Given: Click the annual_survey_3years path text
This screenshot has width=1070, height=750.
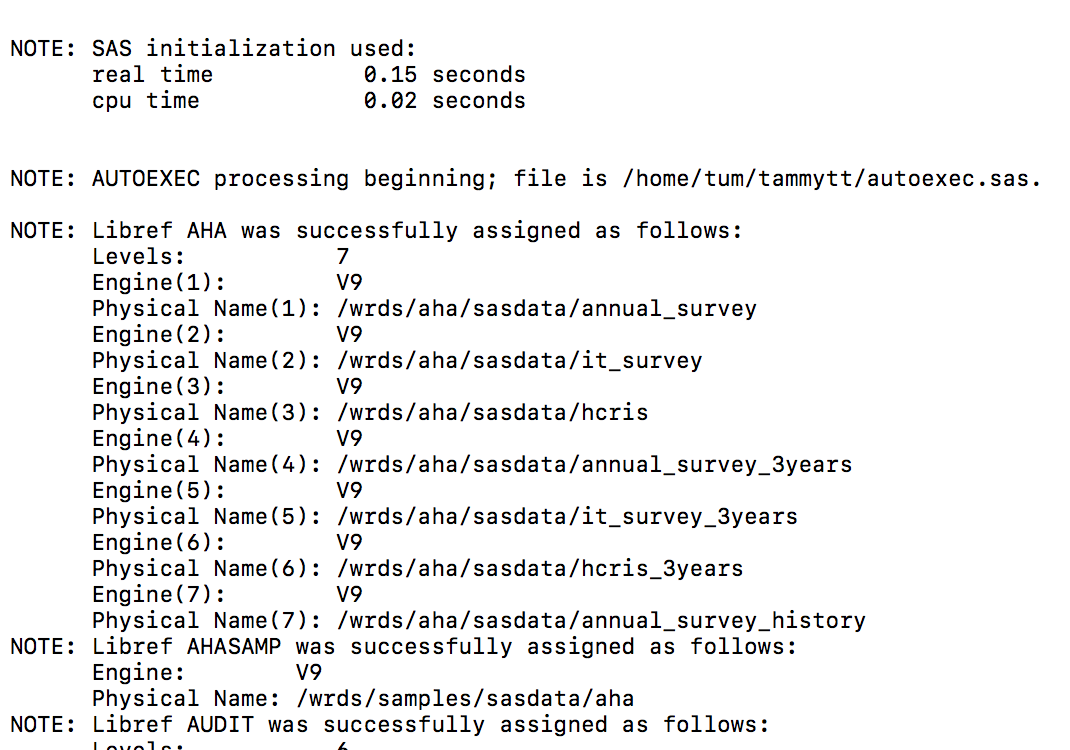Looking at the screenshot, I should [594, 465].
